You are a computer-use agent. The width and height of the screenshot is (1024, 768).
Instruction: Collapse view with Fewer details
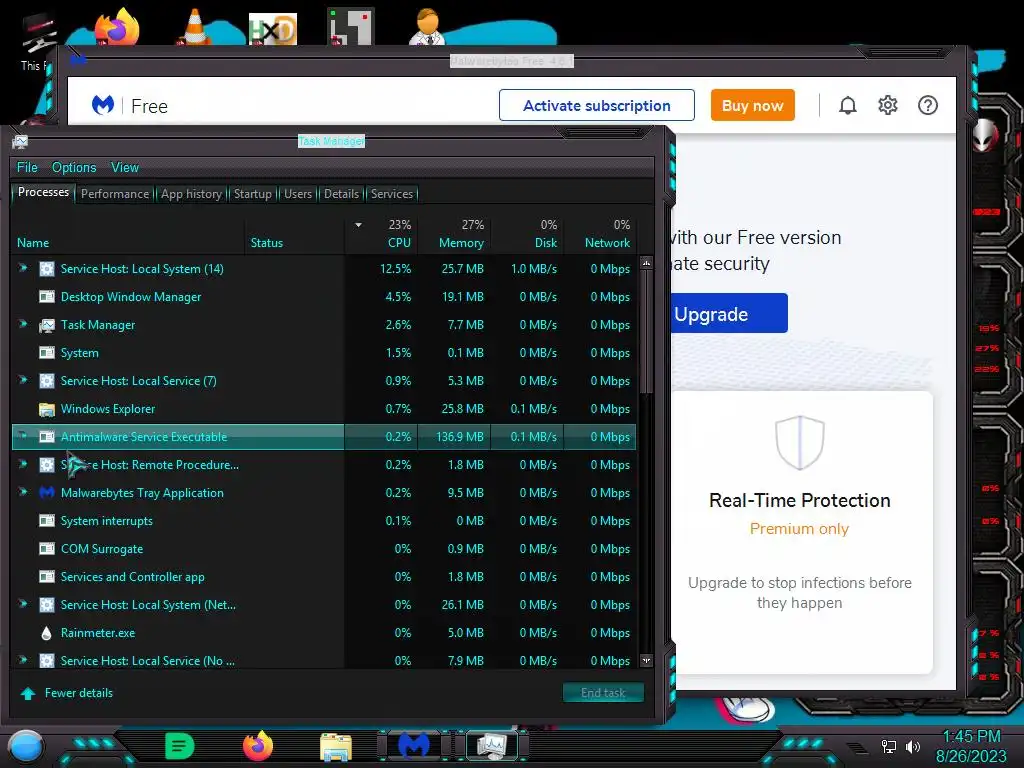(67, 693)
